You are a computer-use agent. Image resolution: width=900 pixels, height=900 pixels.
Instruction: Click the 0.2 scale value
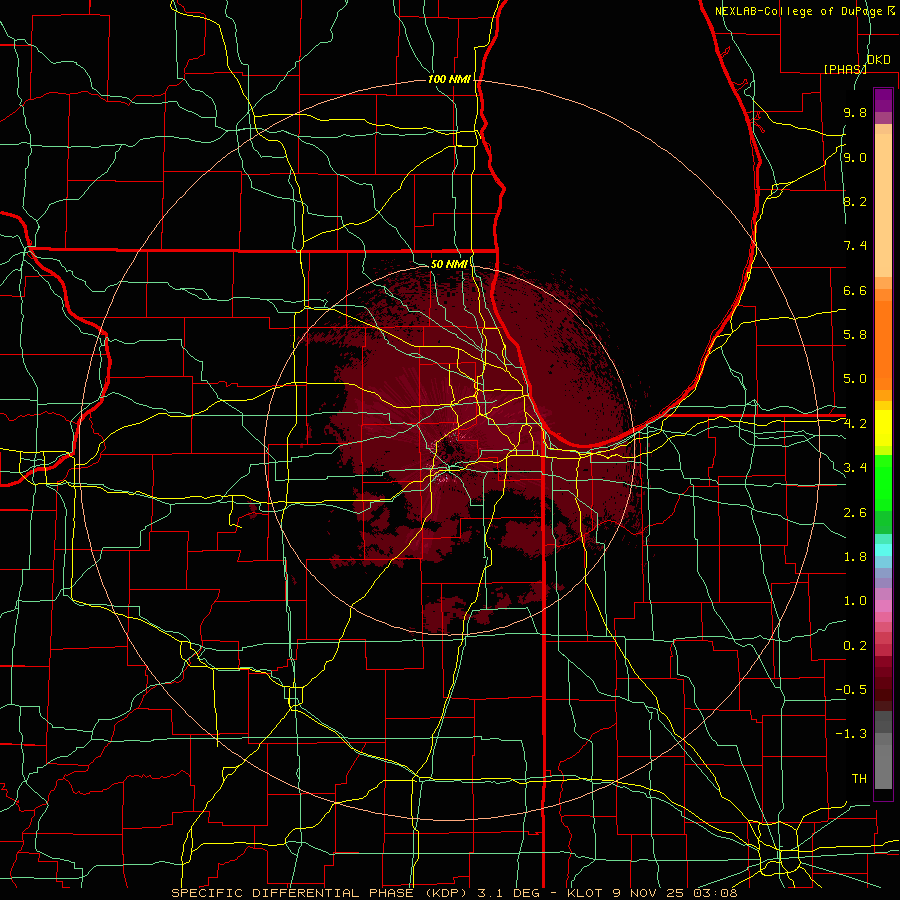[x=855, y=646]
